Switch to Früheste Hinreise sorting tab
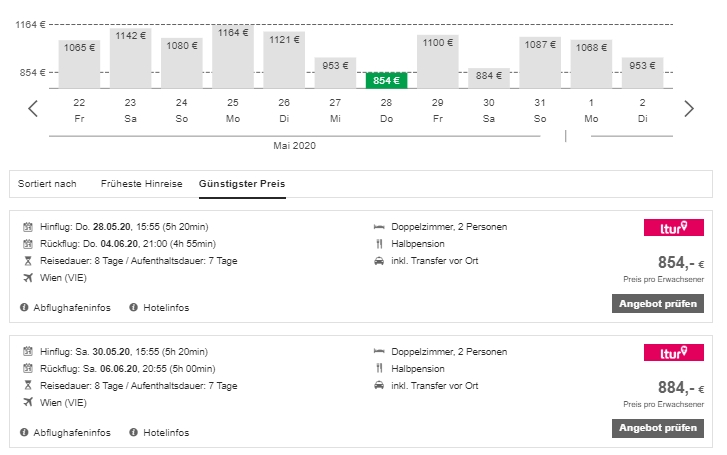 pyautogui.click(x=141, y=184)
